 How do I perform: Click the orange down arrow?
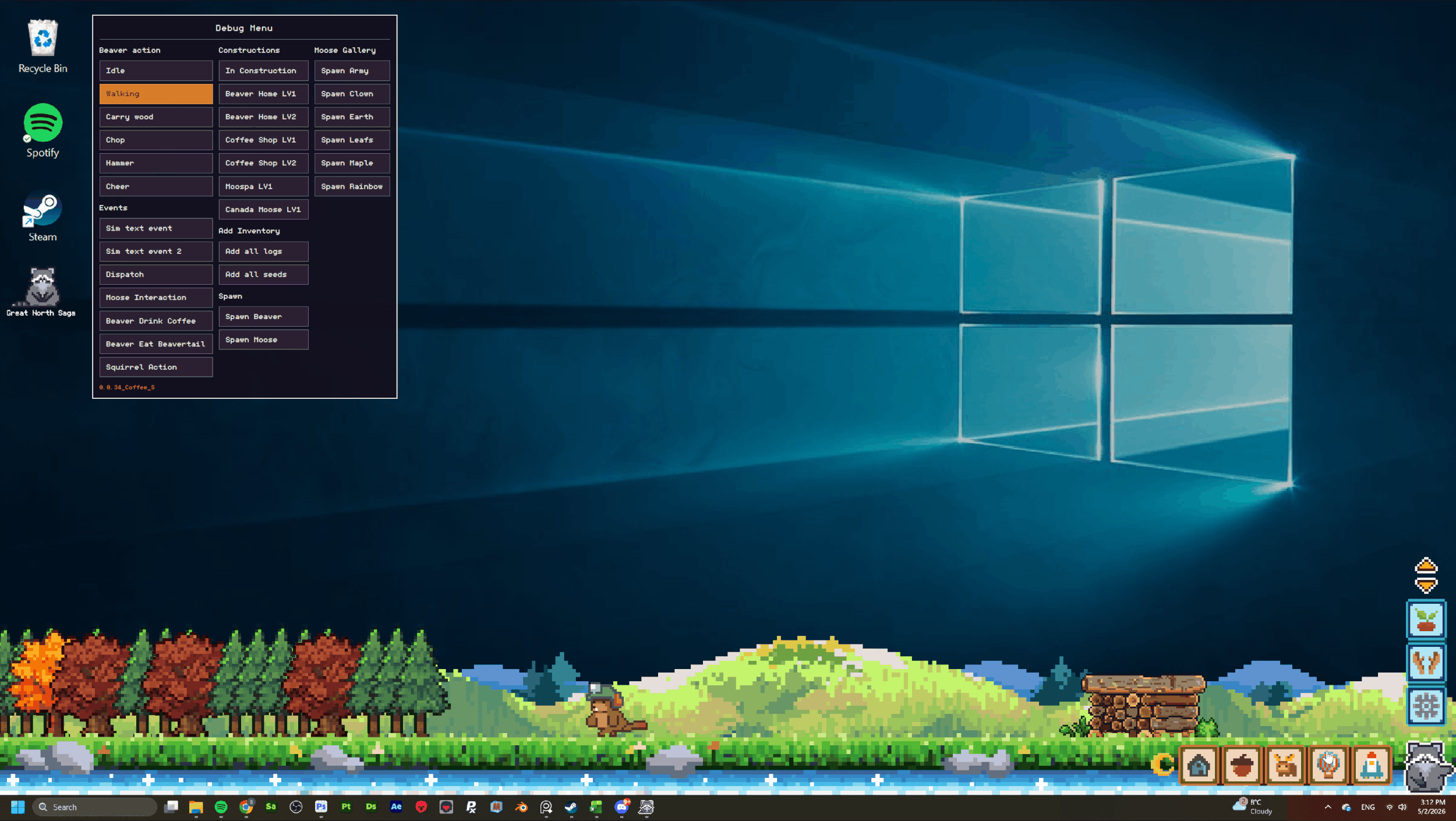coord(1426,585)
